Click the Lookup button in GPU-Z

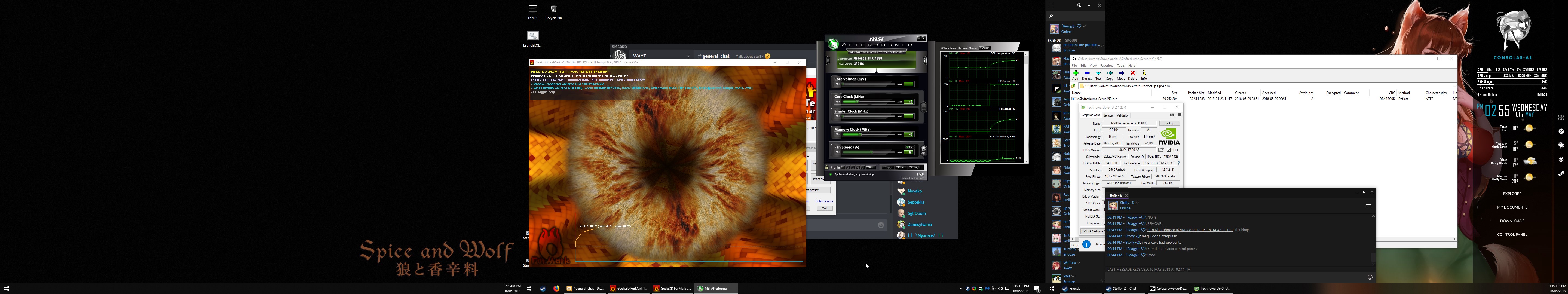1169,123
